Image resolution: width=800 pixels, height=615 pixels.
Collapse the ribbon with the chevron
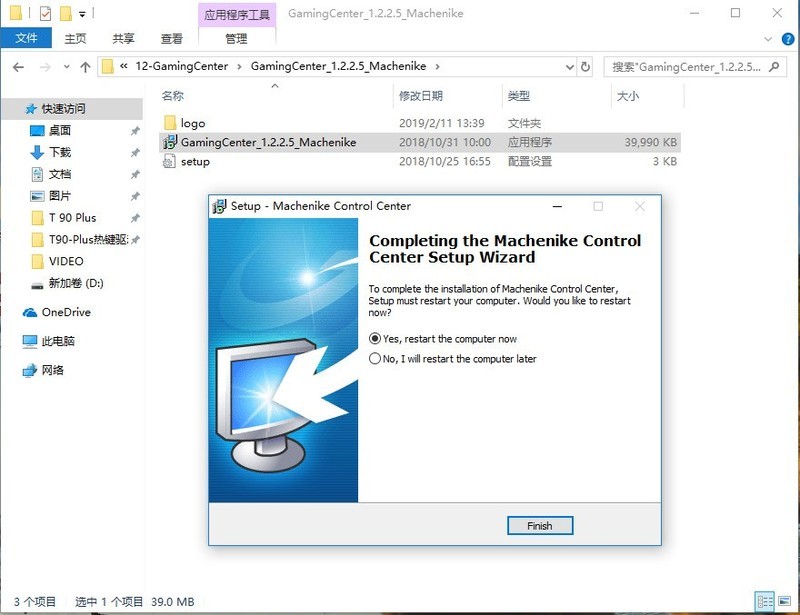click(768, 39)
